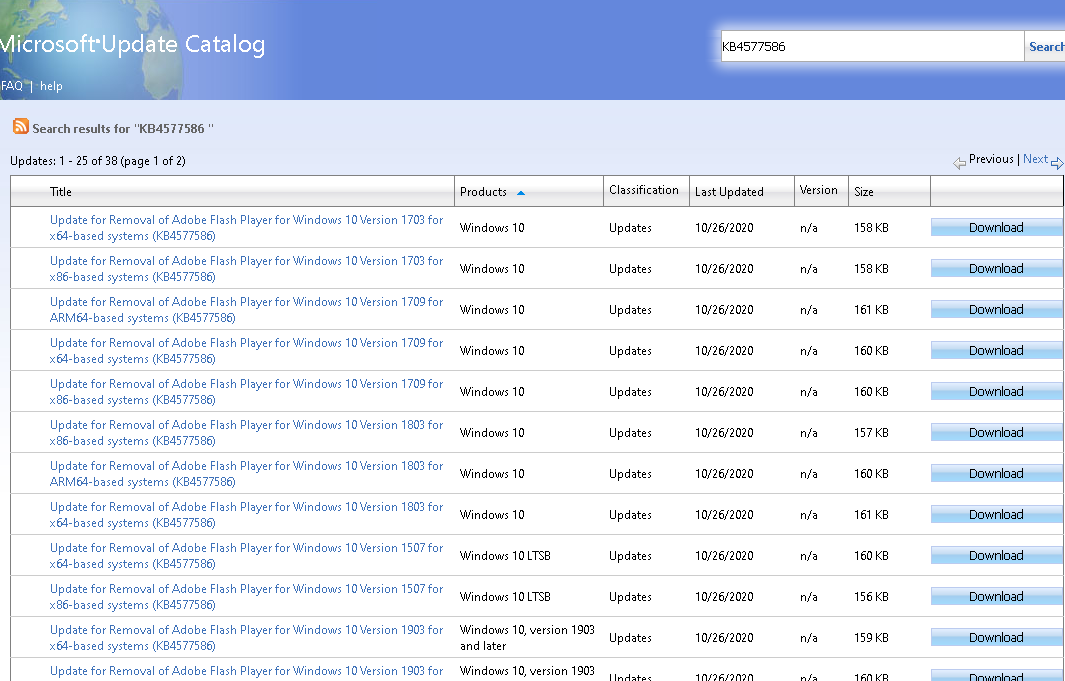Select 'Windows 10 LTSB' in Version 1507 x64 row
This screenshot has height=681, width=1065.
505,555
